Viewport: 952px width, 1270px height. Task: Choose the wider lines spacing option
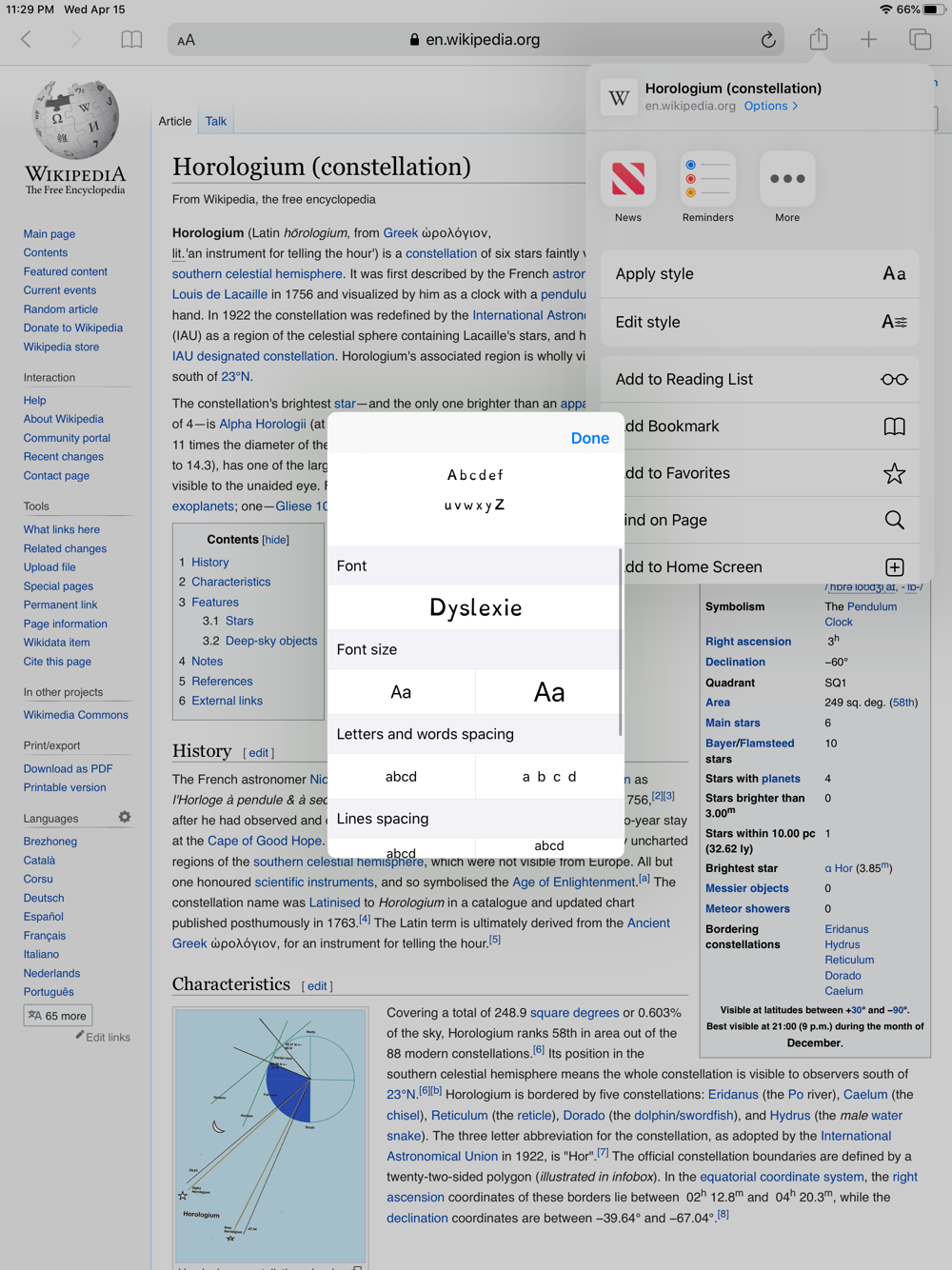coord(549,846)
